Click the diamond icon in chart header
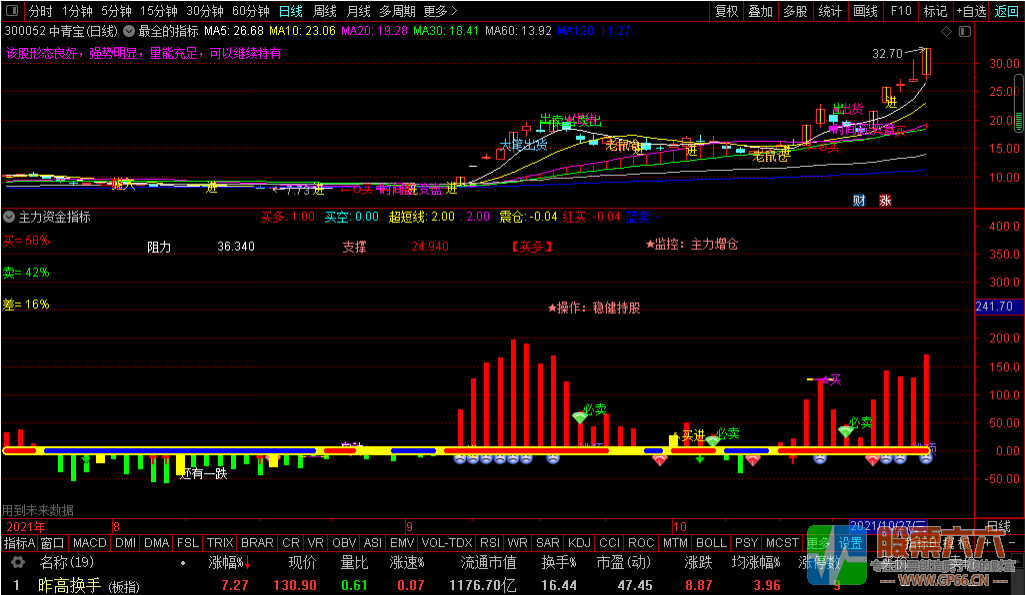The image size is (1025, 595). point(946,31)
